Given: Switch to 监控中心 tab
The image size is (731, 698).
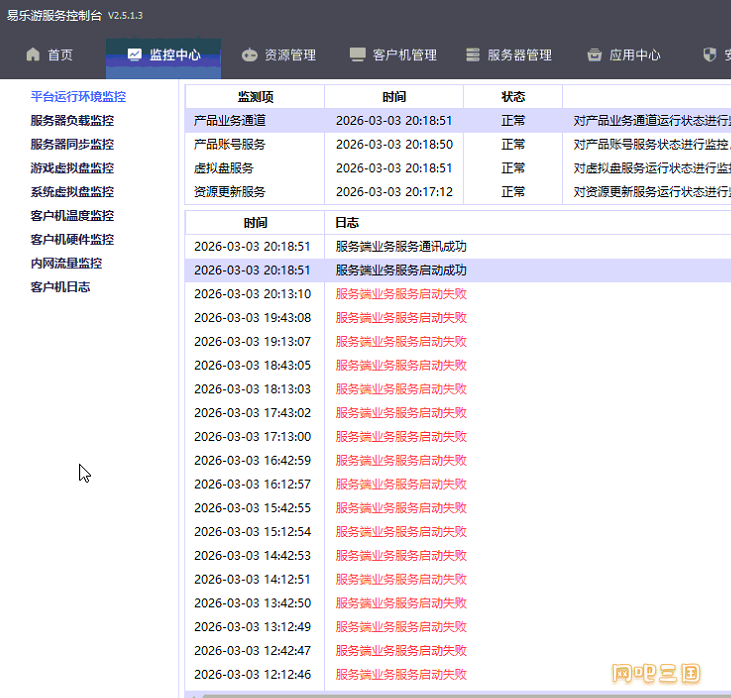Looking at the screenshot, I should (x=164, y=58).
